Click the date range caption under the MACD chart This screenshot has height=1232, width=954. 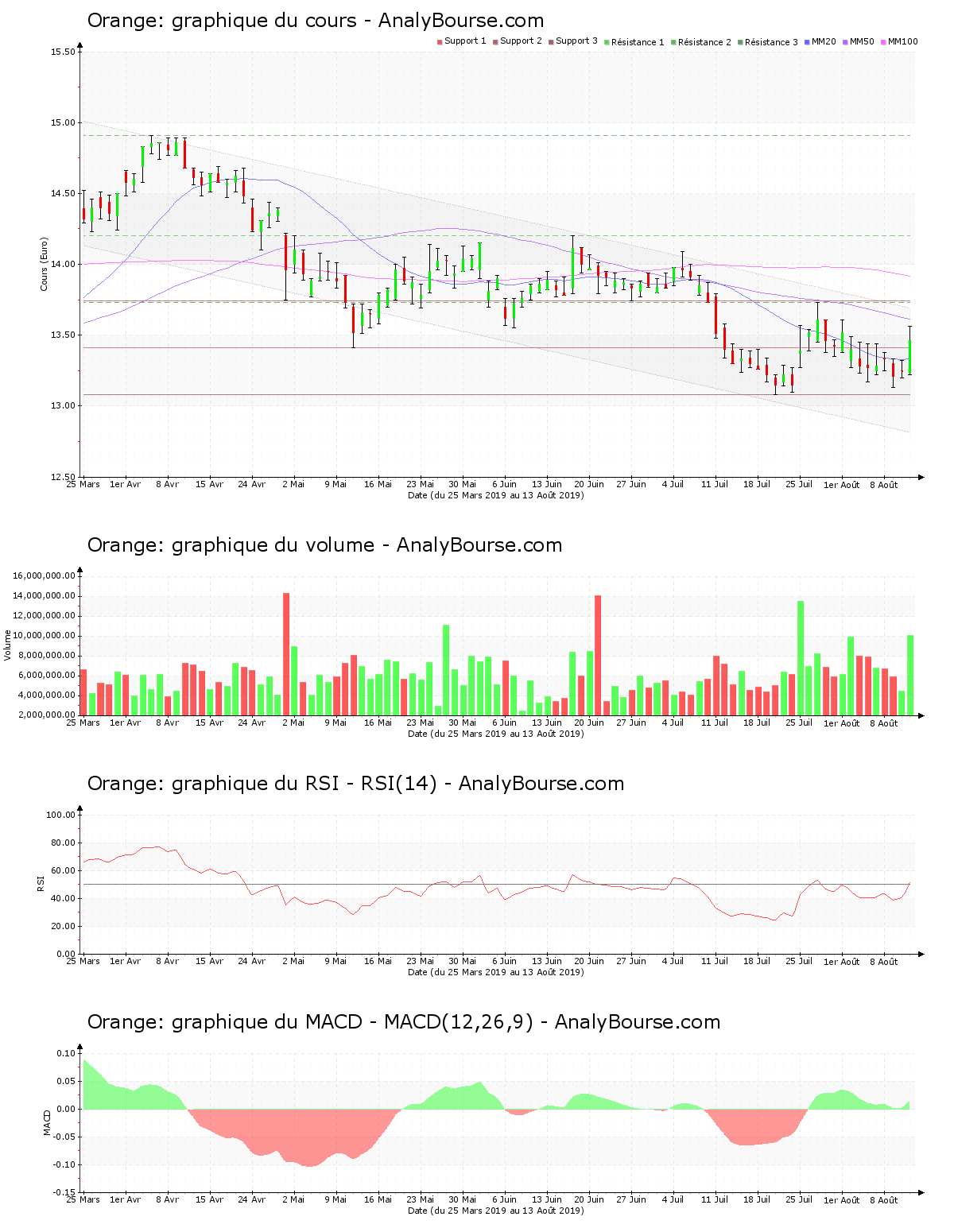click(x=496, y=1211)
